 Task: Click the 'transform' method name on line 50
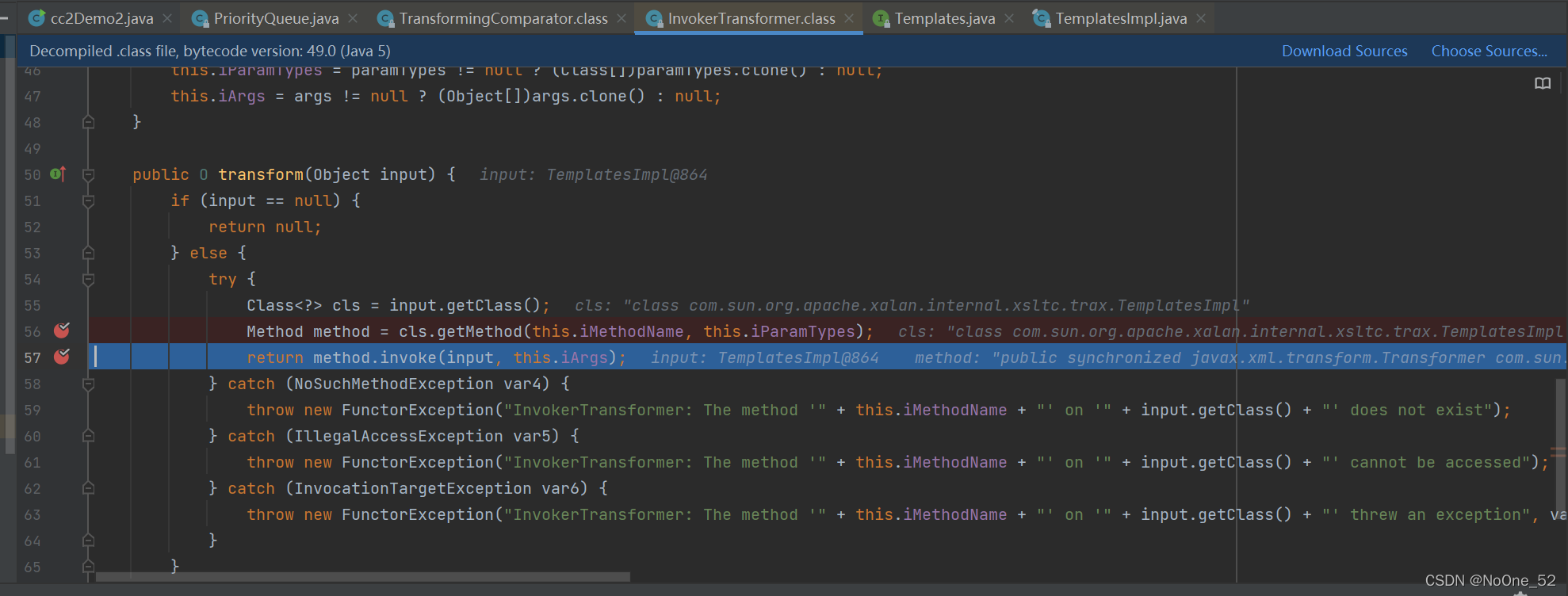click(x=261, y=174)
